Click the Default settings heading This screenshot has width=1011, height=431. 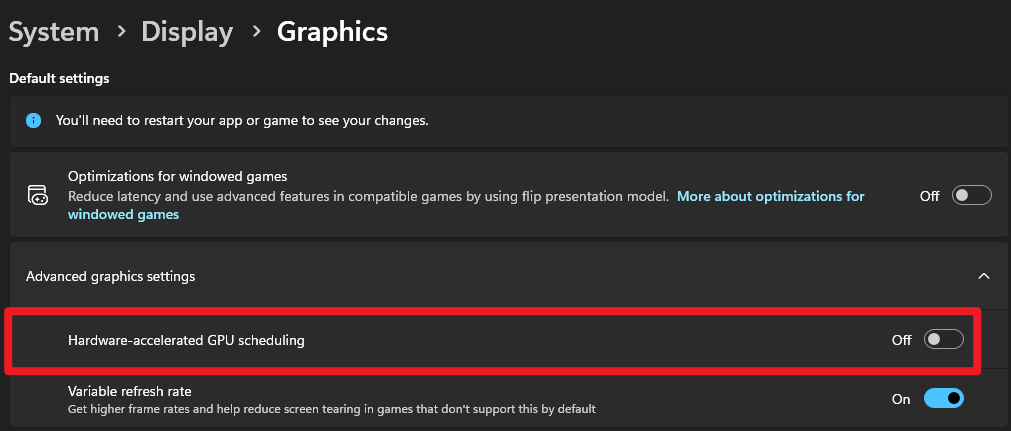[x=59, y=78]
